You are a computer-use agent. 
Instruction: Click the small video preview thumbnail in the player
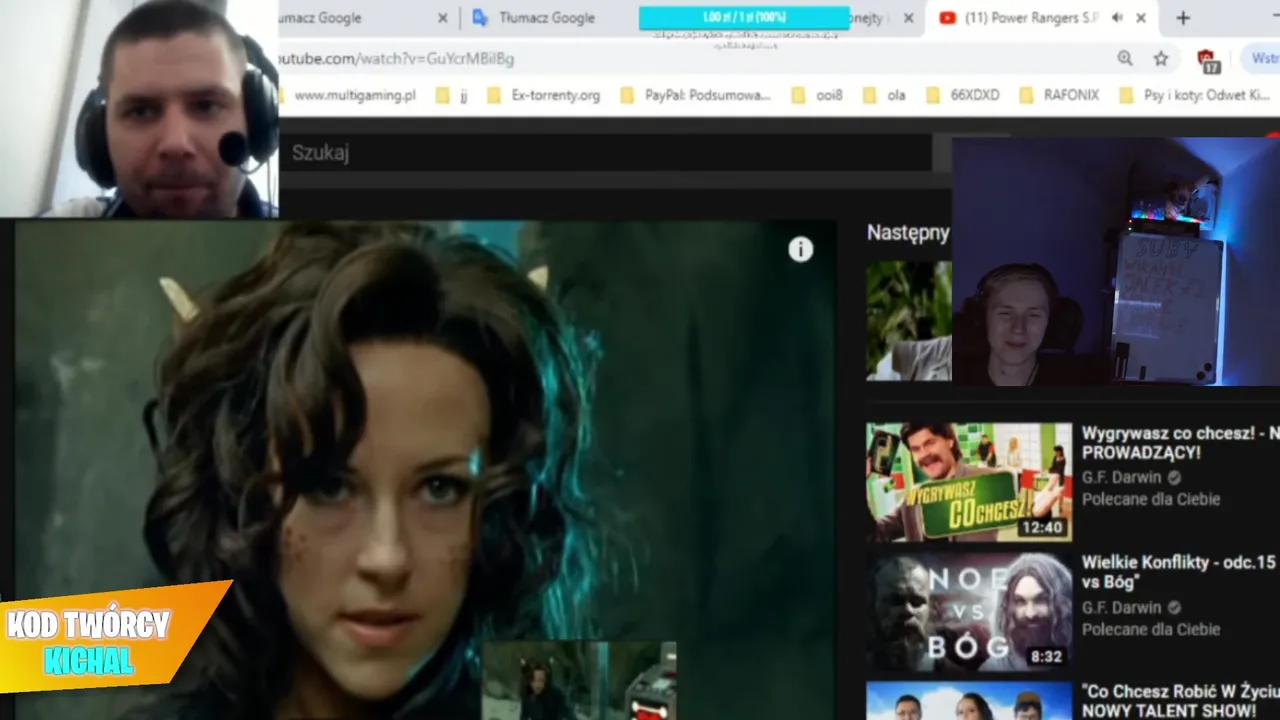tap(579, 681)
